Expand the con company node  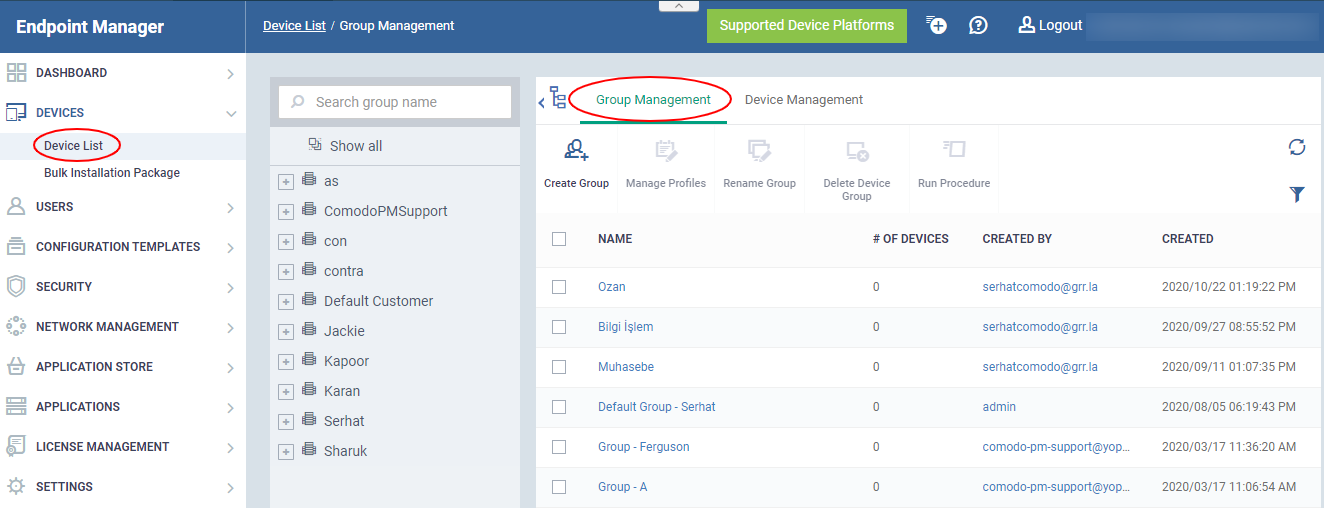point(286,242)
